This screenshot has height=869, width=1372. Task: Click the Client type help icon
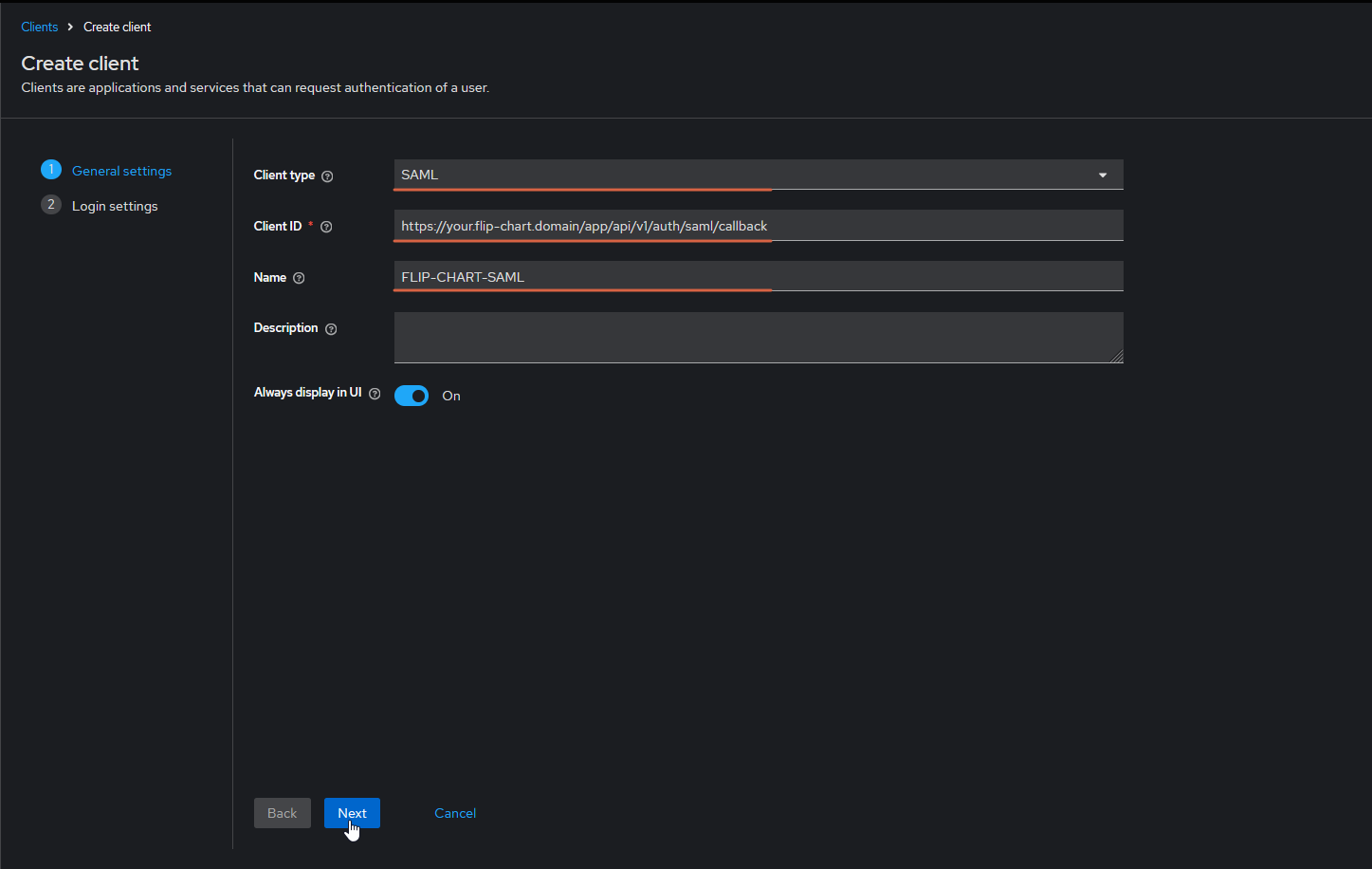click(x=327, y=176)
